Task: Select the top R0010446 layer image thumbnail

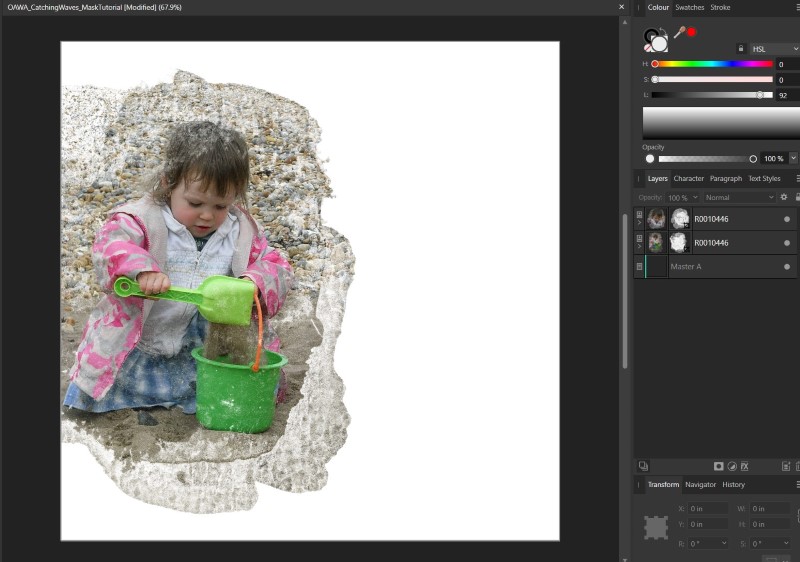Action: point(656,219)
